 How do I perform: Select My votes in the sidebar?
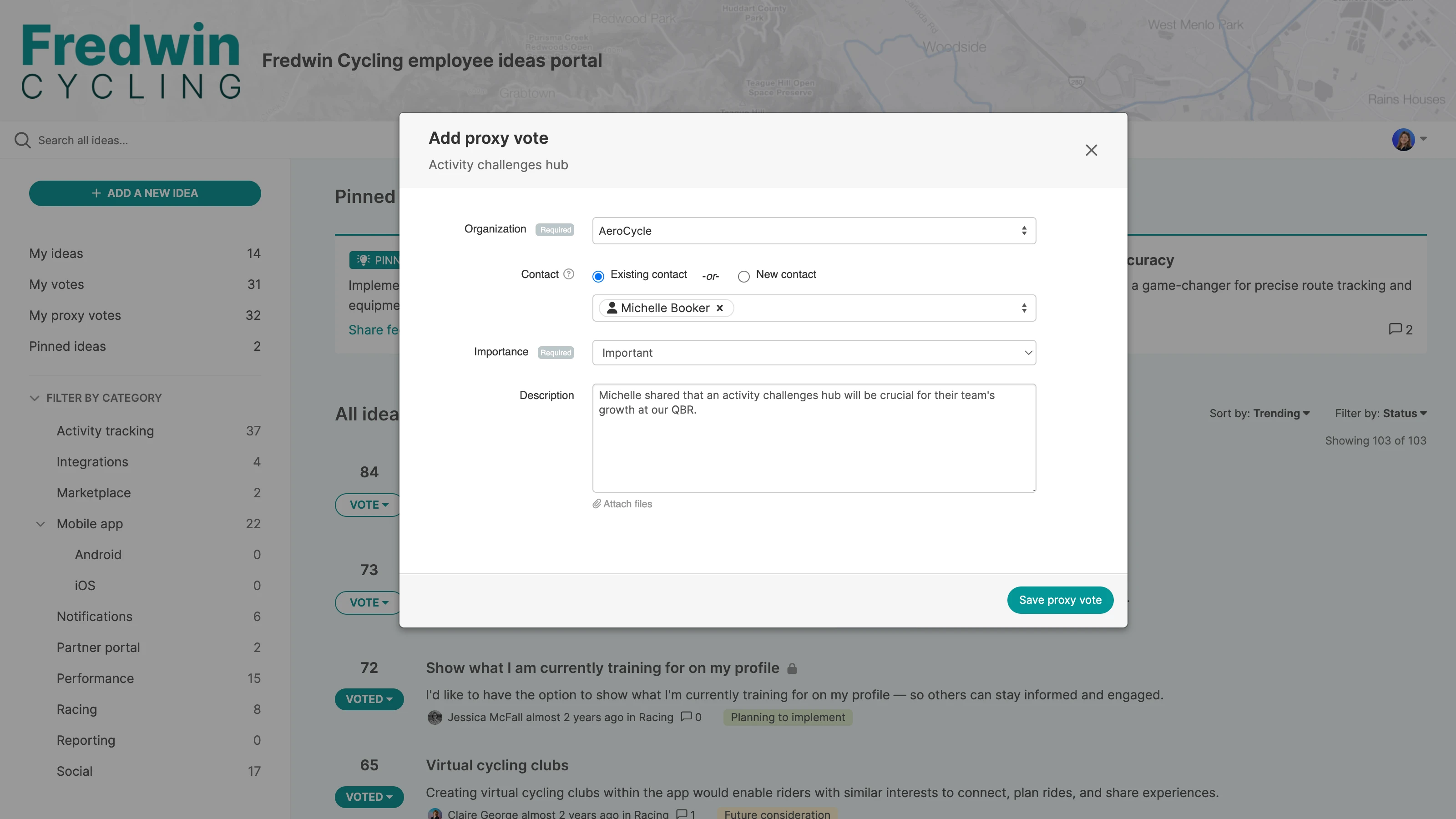(x=56, y=284)
